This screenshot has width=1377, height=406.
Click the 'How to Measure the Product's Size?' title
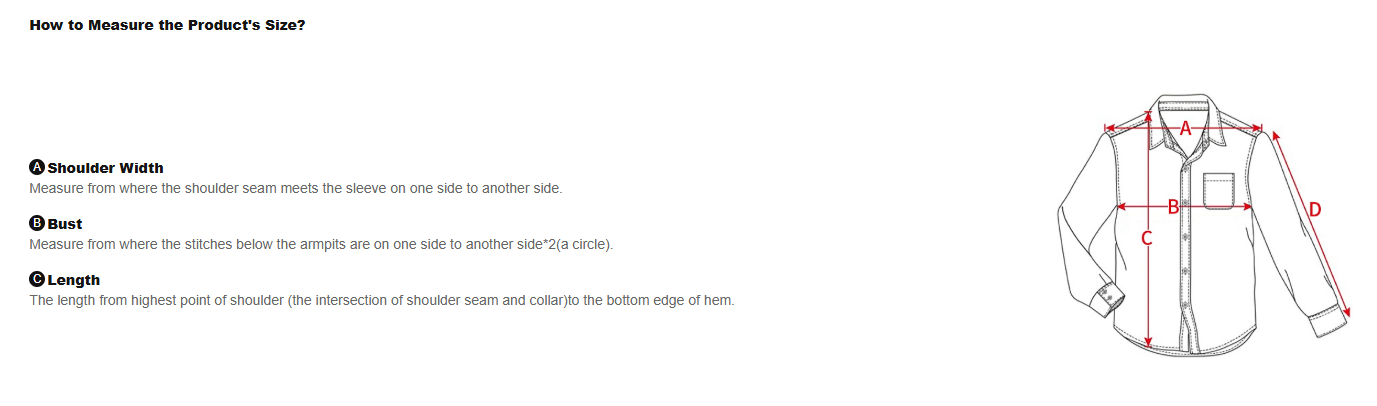pos(167,24)
